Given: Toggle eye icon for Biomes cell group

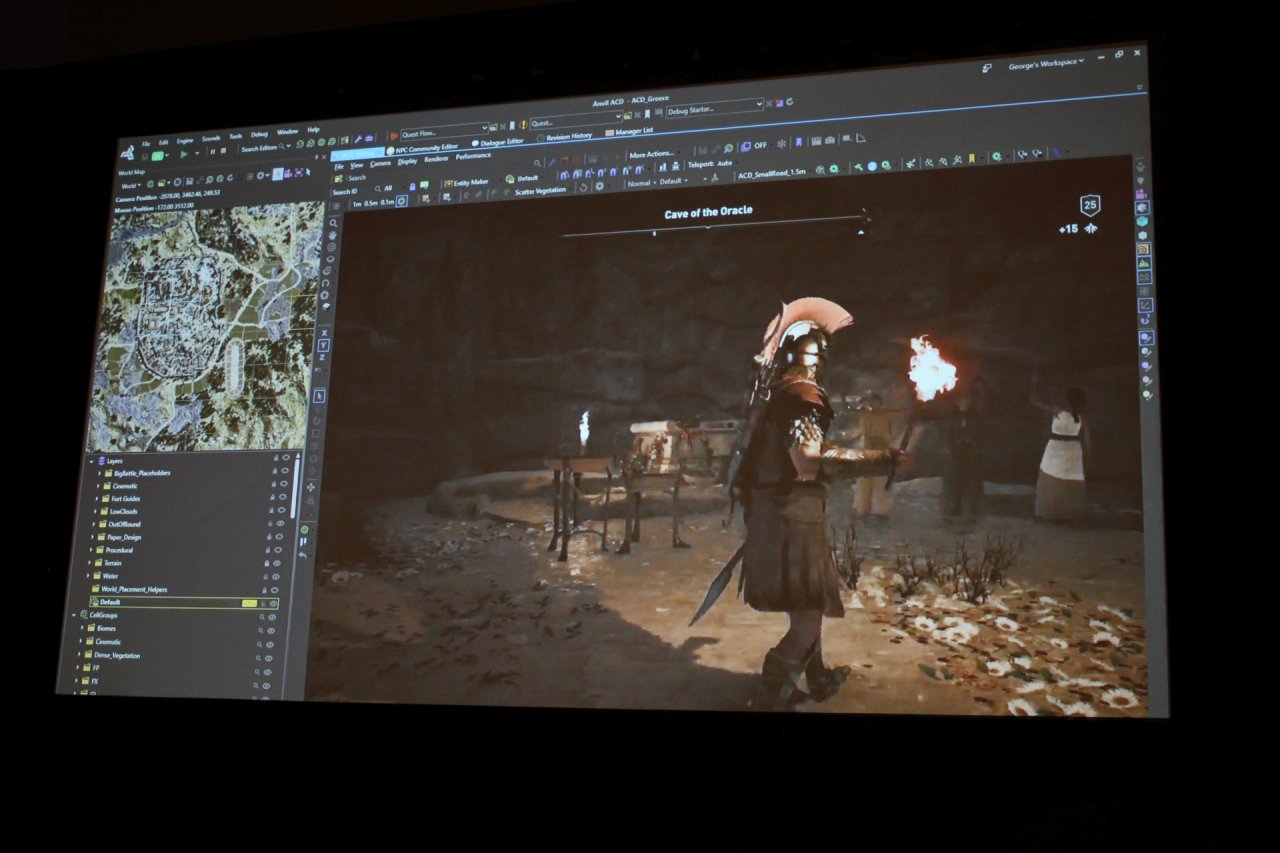Looking at the screenshot, I should [x=271, y=631].
